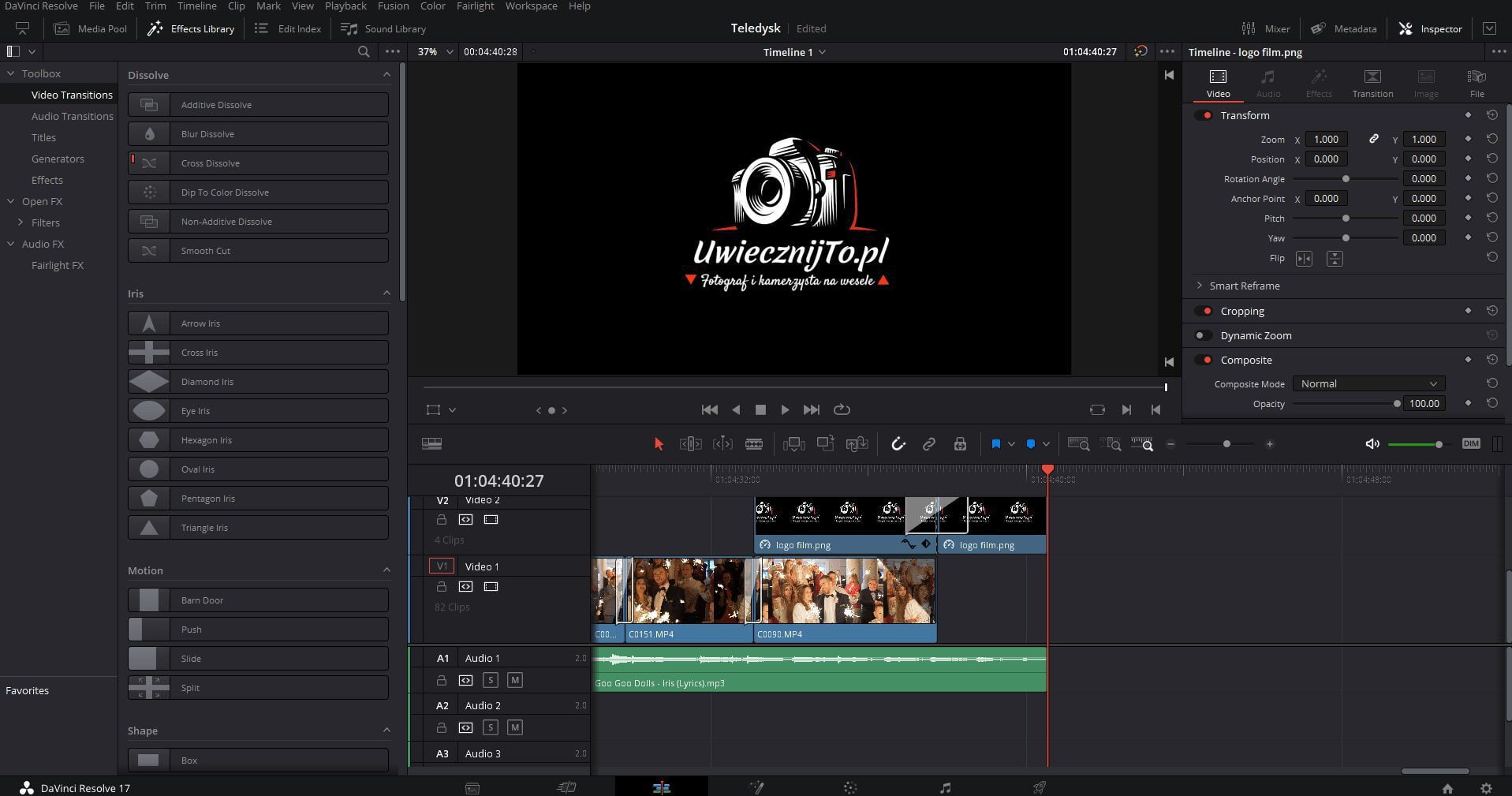This screenshot has width=1512, height=796.
Task: Flip the clip horizontally
Action: (1304, 259)
